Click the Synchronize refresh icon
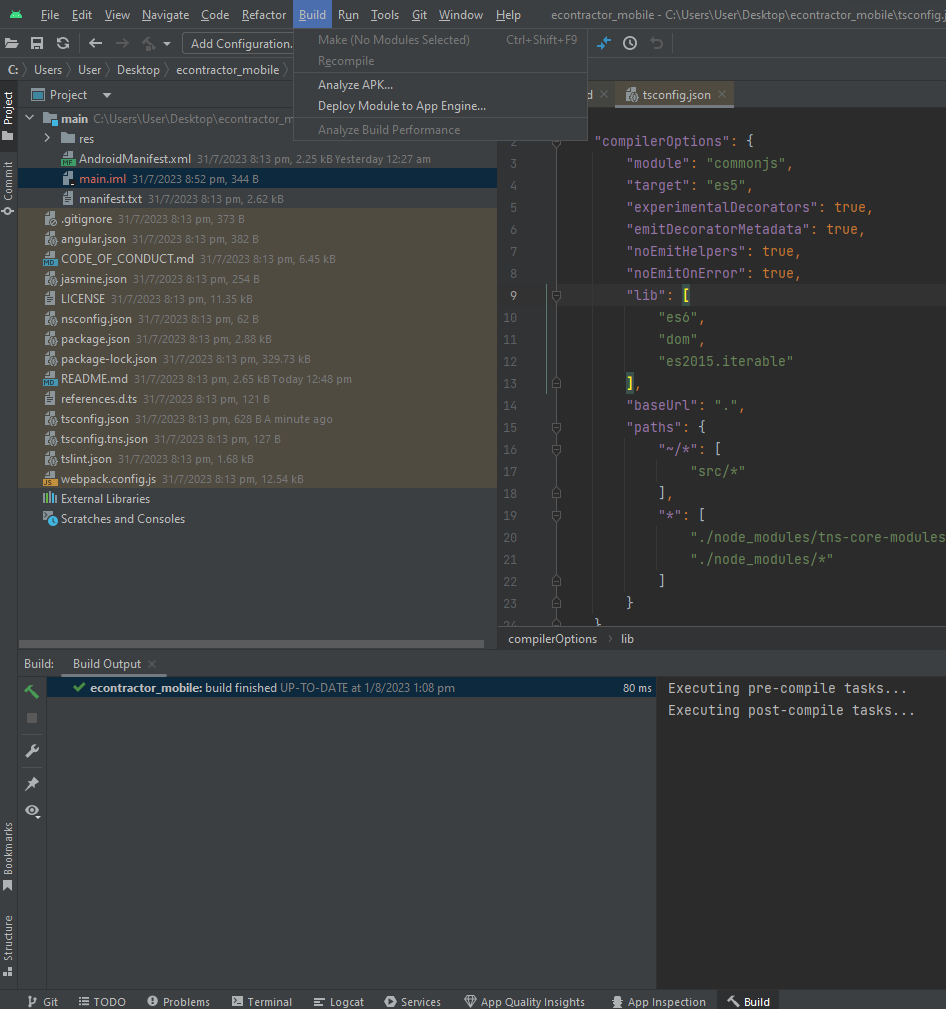Viewport: 946px width, 1009px height. pos(62,43)
